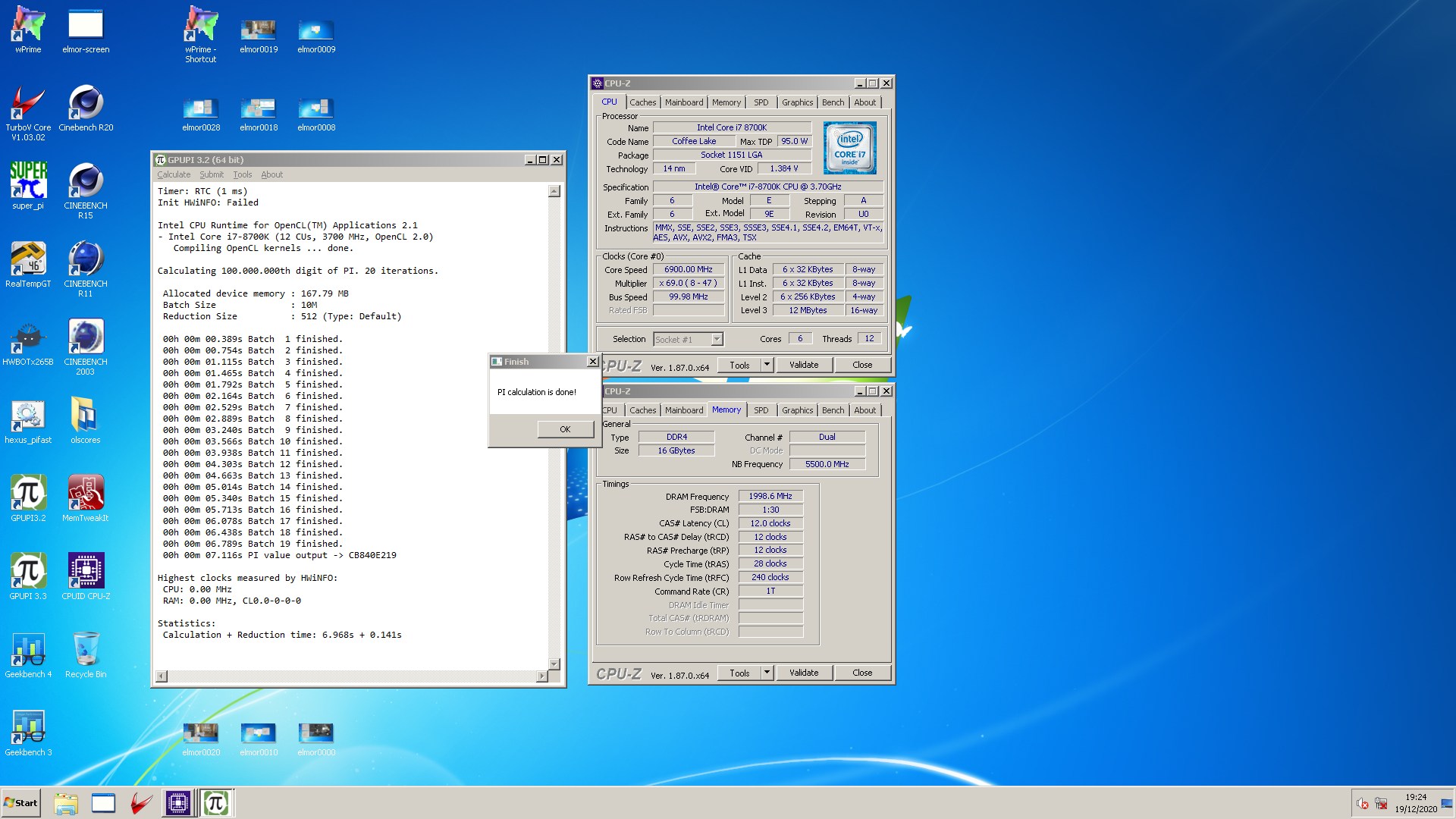Switch to Bench tab in upper CPU-Z
1456x819 pixels.
(833, 102)
